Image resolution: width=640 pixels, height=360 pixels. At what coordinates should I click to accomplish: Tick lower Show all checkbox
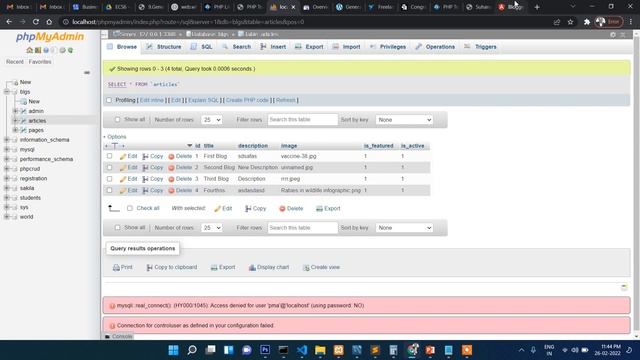pos(118,227)
